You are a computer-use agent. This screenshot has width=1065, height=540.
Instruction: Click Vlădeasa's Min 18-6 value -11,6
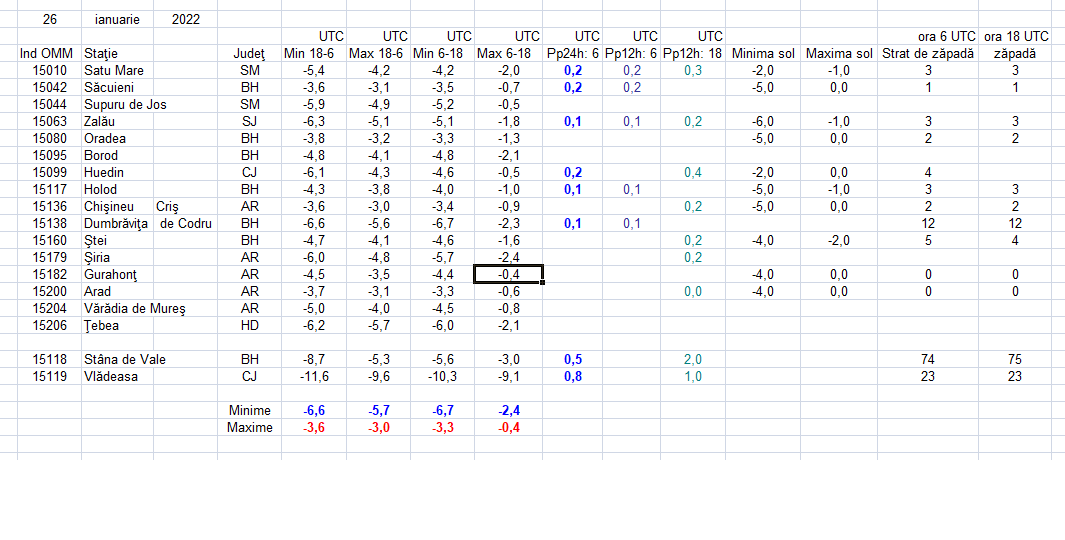coord(314,376)
